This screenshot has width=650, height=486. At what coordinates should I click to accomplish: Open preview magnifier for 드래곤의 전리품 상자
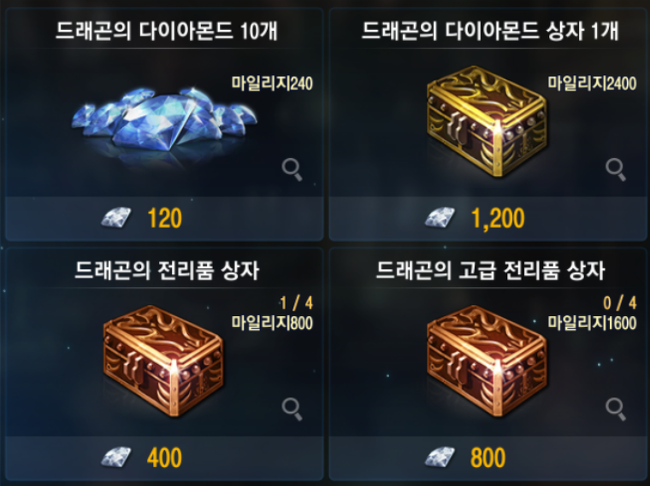292,409
